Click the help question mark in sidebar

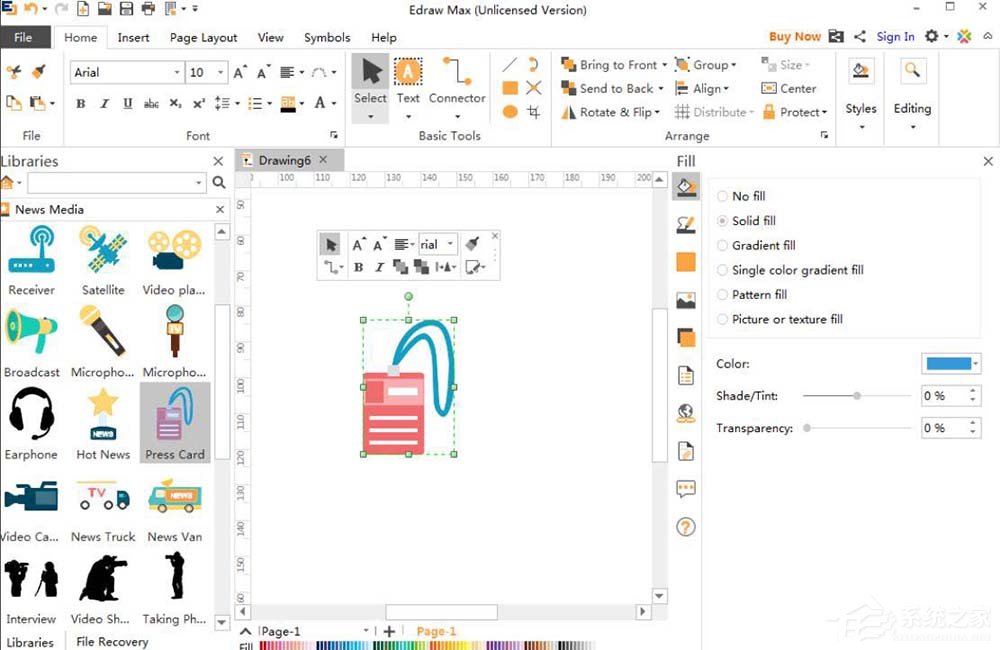[x=686, y=527]
